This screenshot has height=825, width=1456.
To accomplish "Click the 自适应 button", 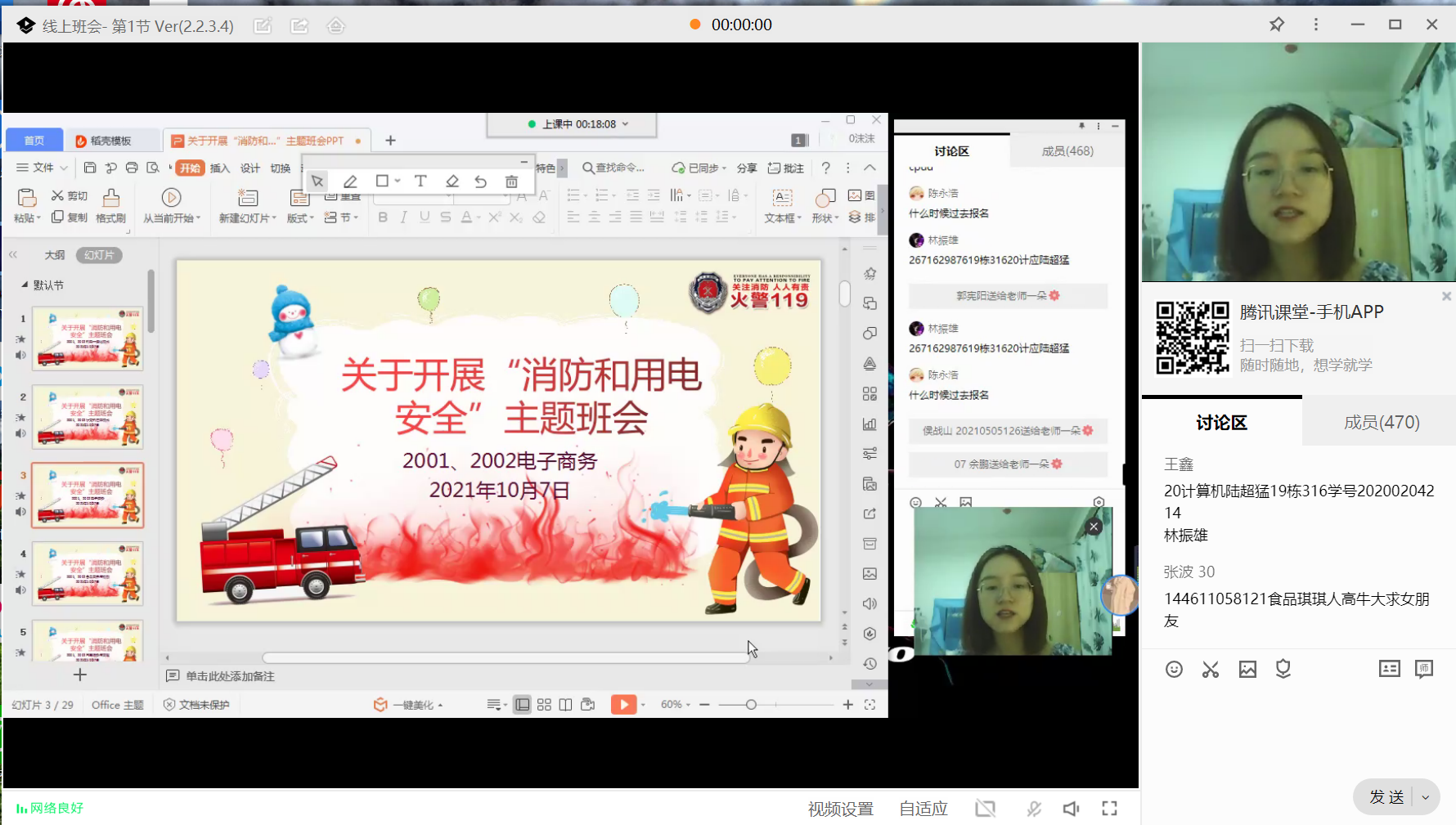I will click(923, 809).
